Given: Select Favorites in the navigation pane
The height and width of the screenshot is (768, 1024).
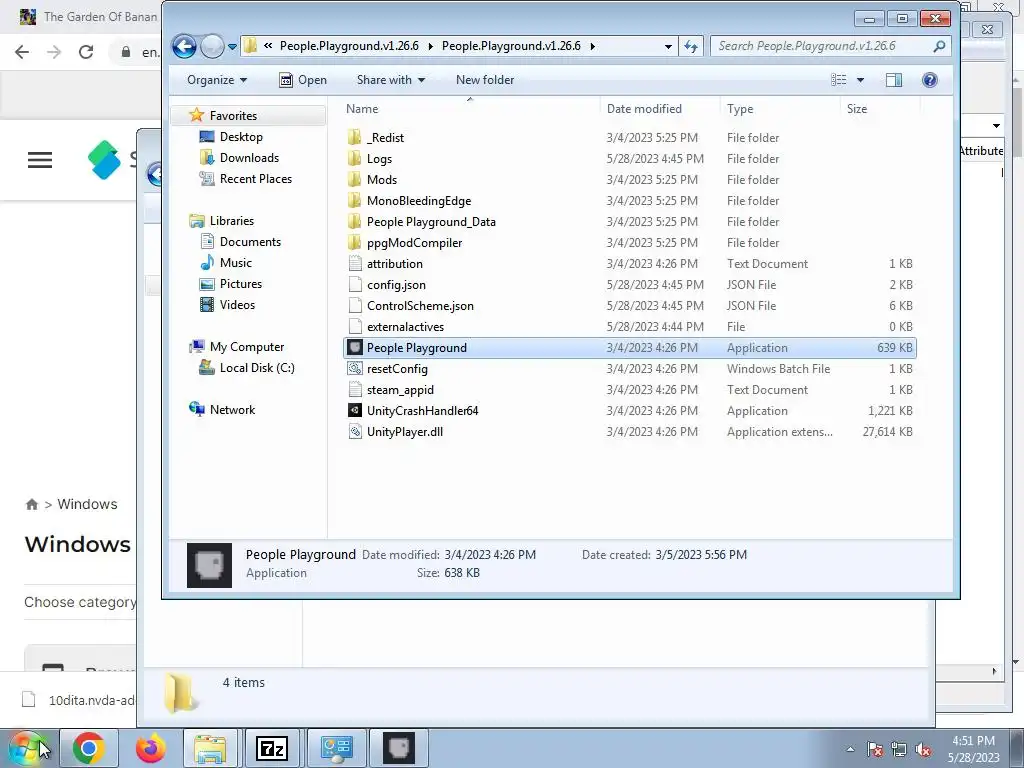Looking at the screenshot, I should (x=232, y=116).
